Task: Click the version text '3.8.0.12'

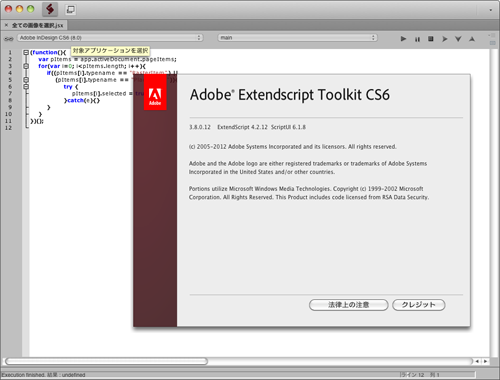Action: pyautogui.click(x=200, y=127)
